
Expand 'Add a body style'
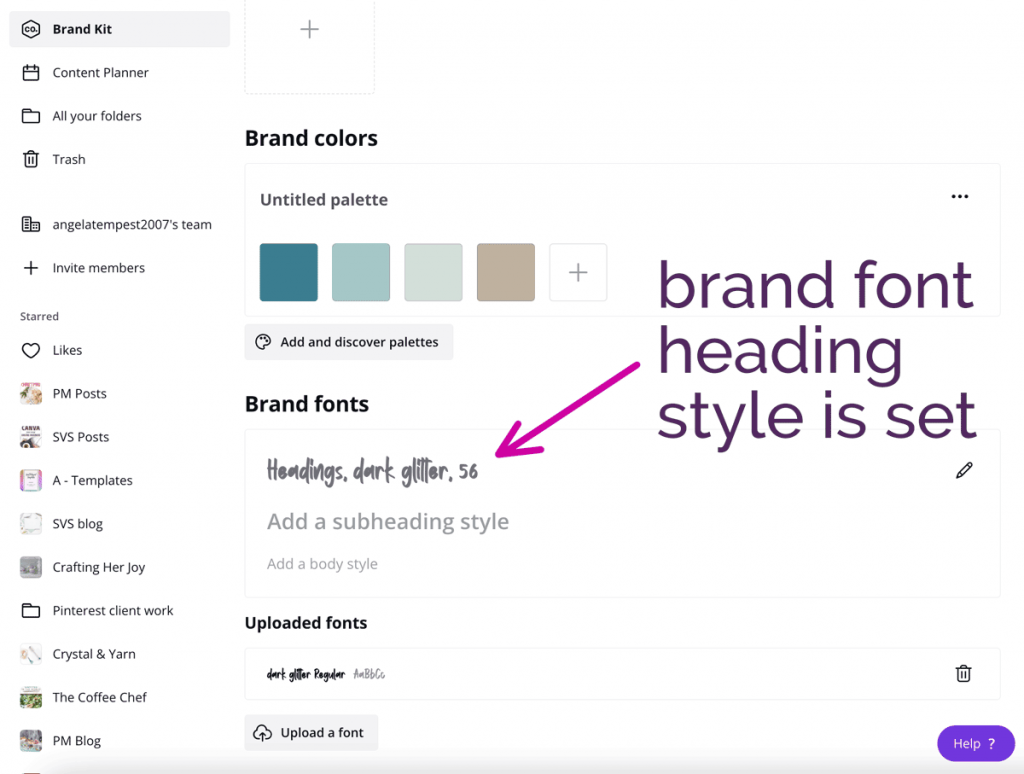pos(322,563)
